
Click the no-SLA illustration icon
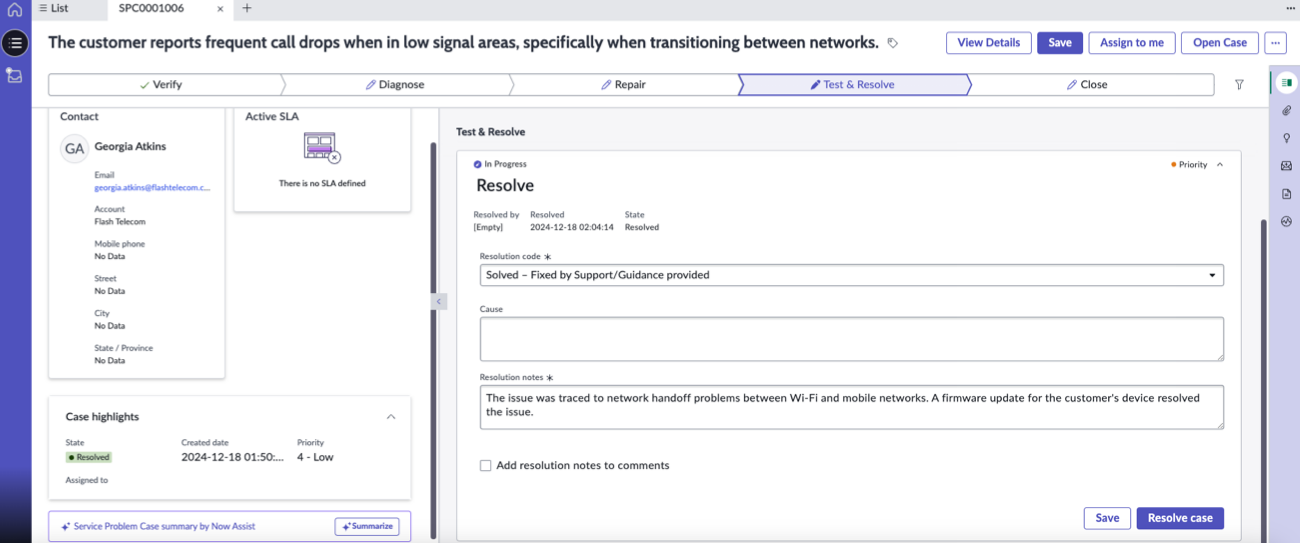coord(322,148)
